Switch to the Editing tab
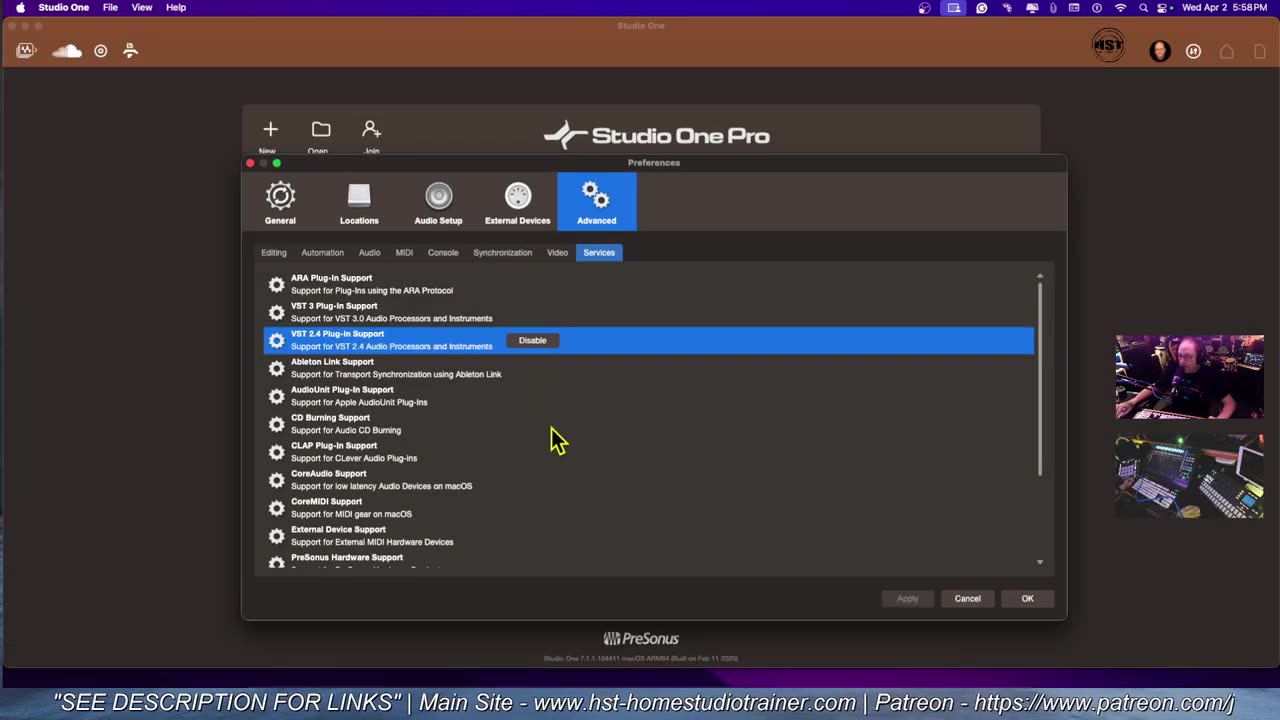 (274, 253)
